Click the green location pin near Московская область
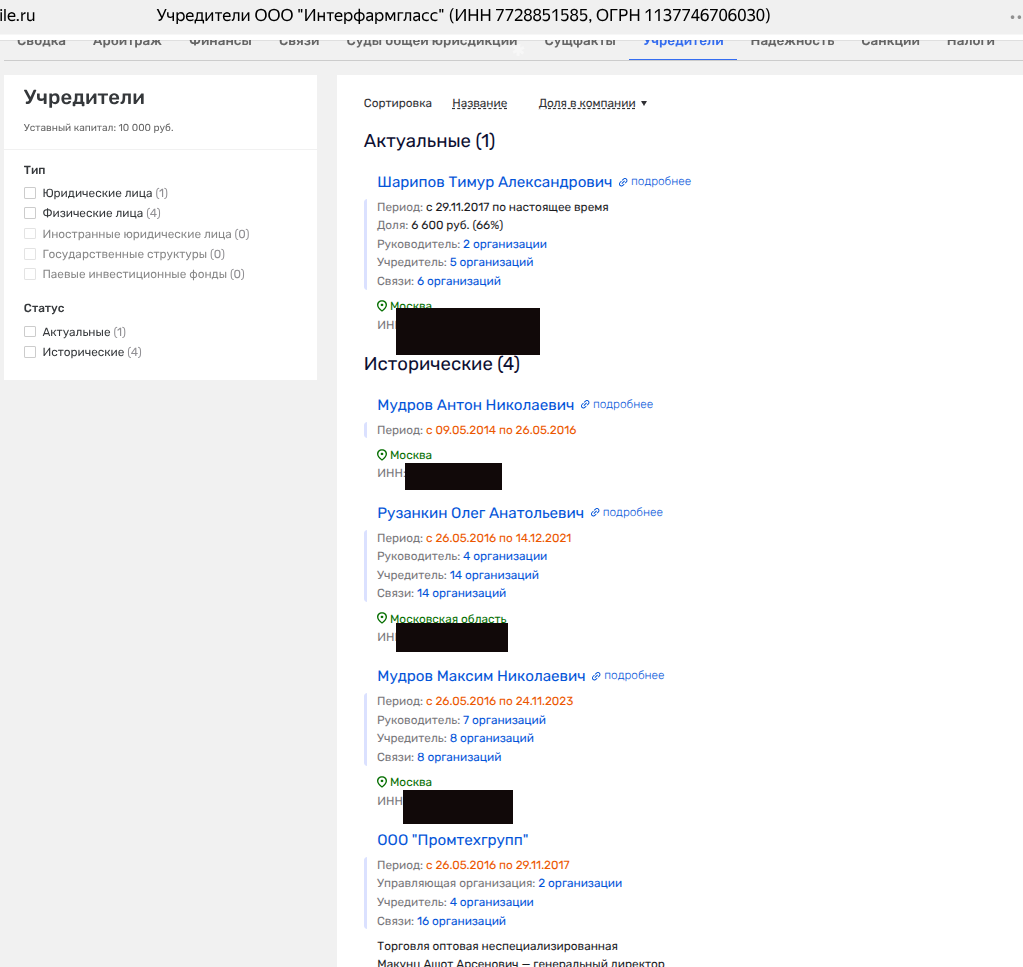The height and width of the screenshot is (967, 1023). [382, 619]
